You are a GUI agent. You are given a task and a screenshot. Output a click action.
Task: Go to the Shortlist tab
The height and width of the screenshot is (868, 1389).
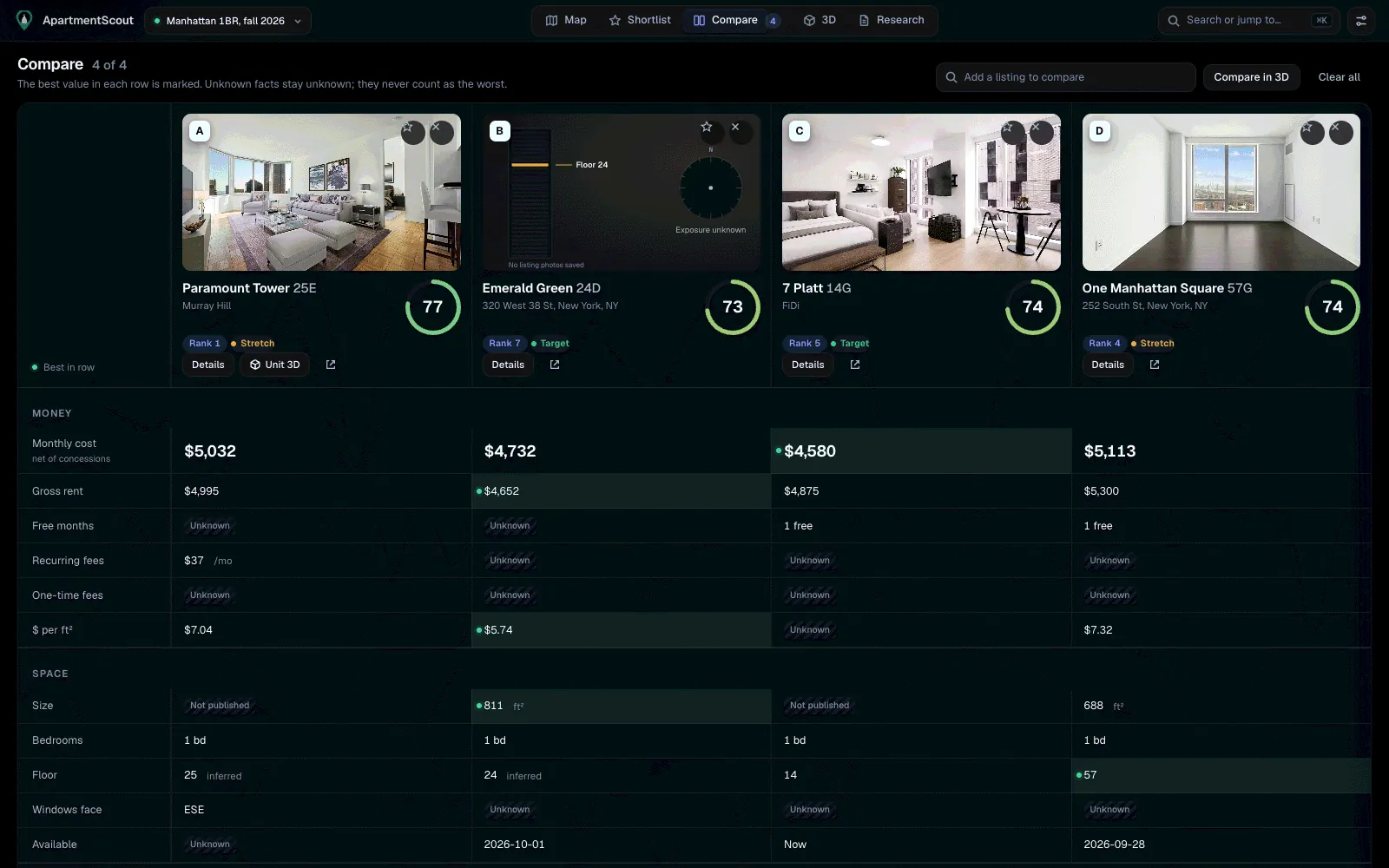click(x=640, y=20)
